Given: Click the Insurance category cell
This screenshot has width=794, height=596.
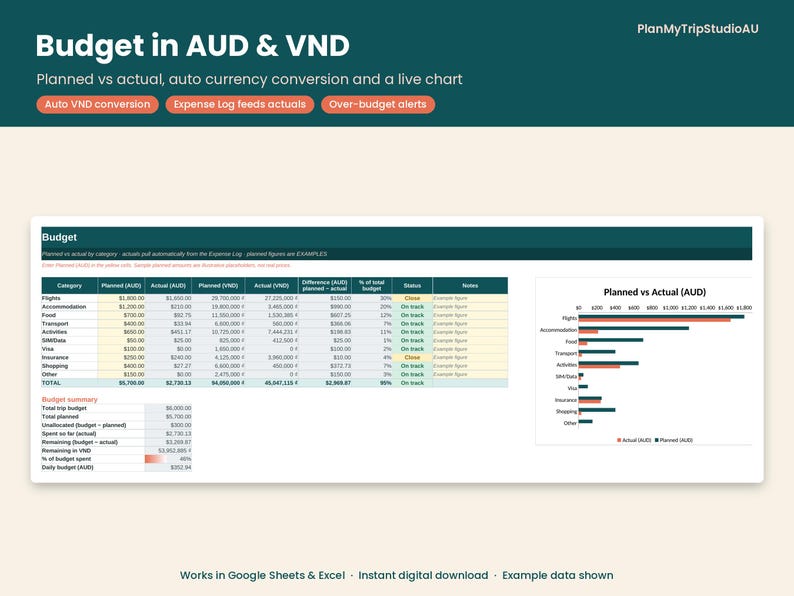Looking at the screenshot, I should (x=69, y=357).
